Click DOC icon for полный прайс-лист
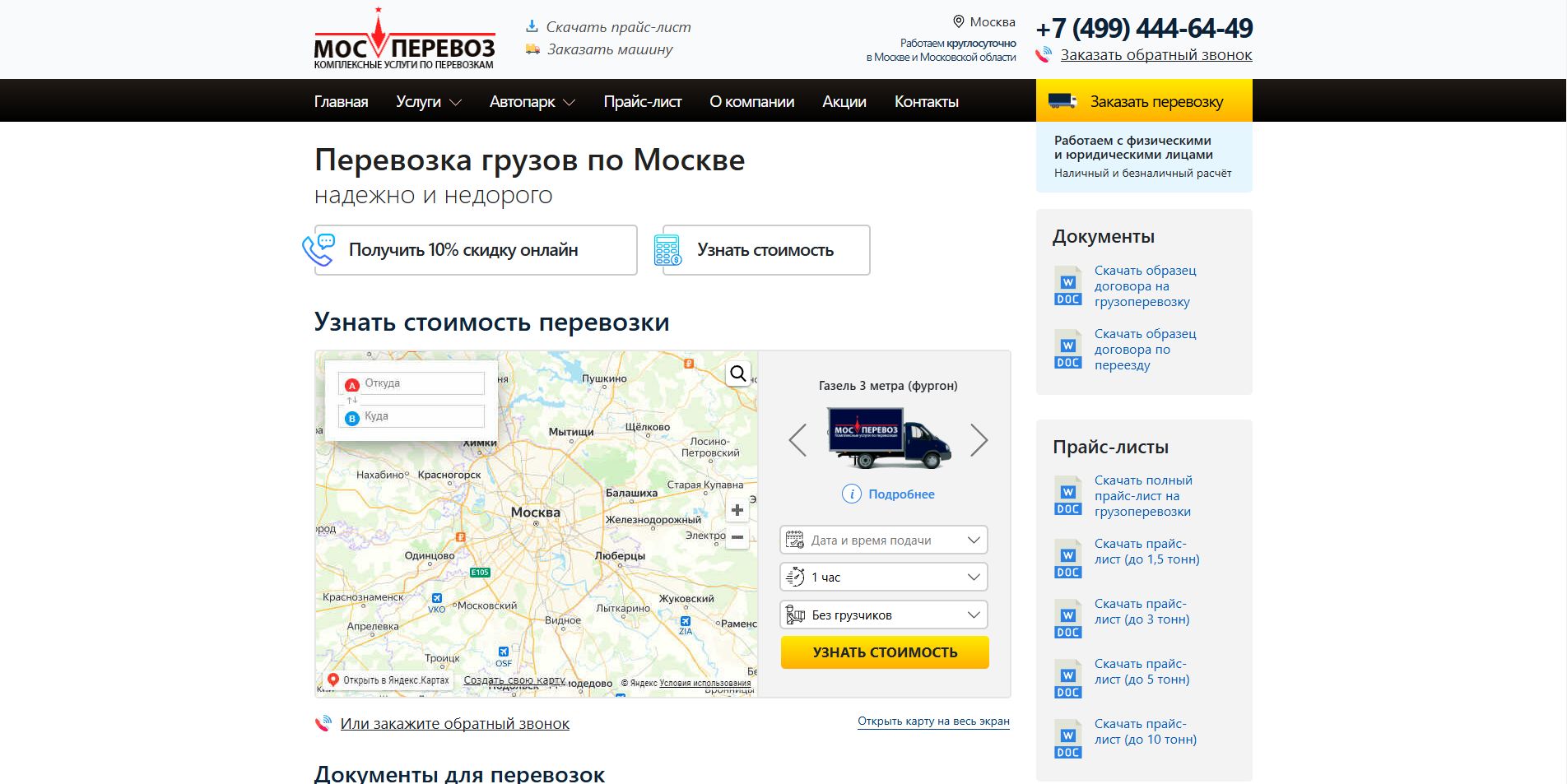1567x784 pixels. (1068, 495)
